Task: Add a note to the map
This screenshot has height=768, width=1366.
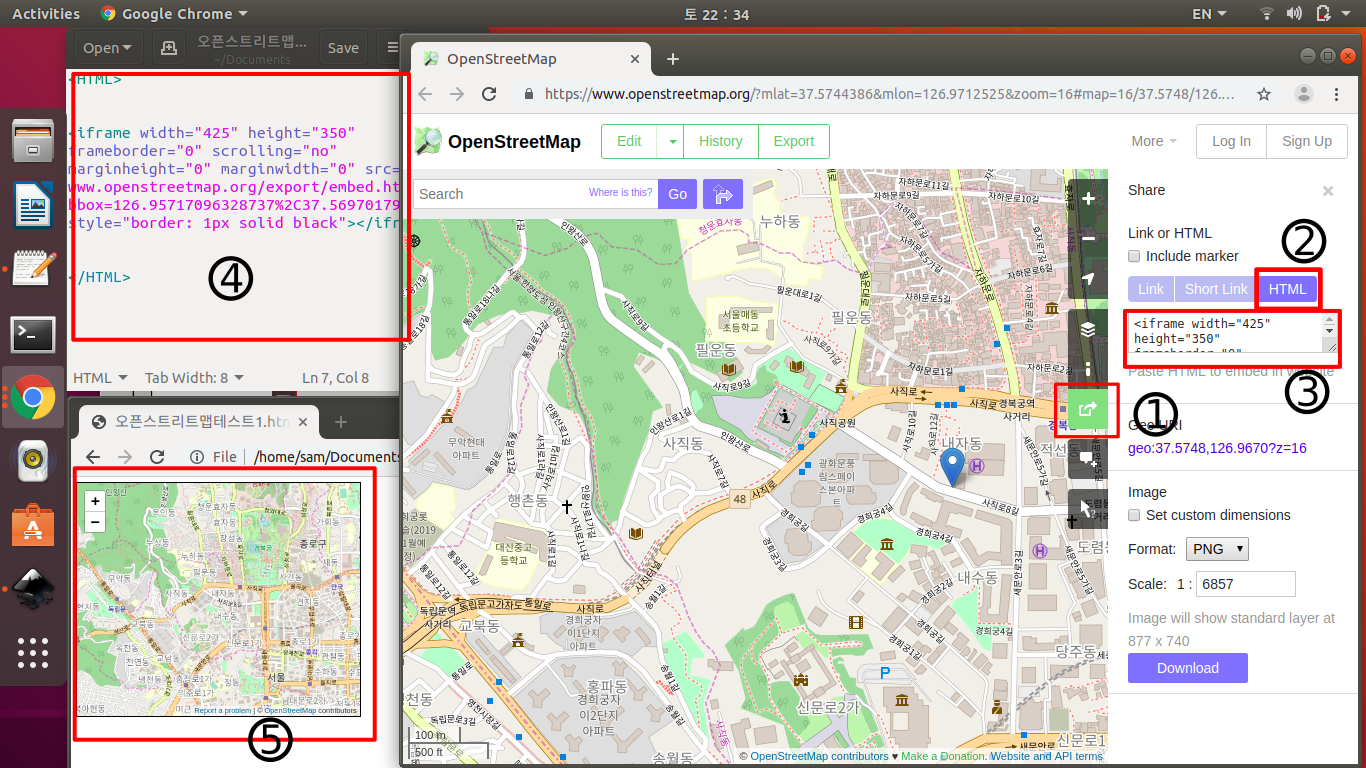Action: 1088,458
